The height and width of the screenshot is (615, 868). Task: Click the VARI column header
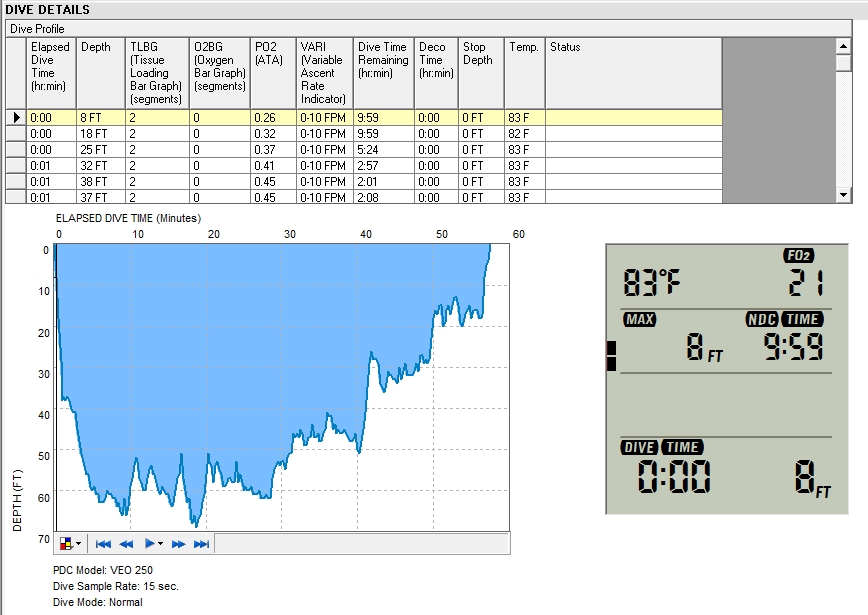(325, 73)
